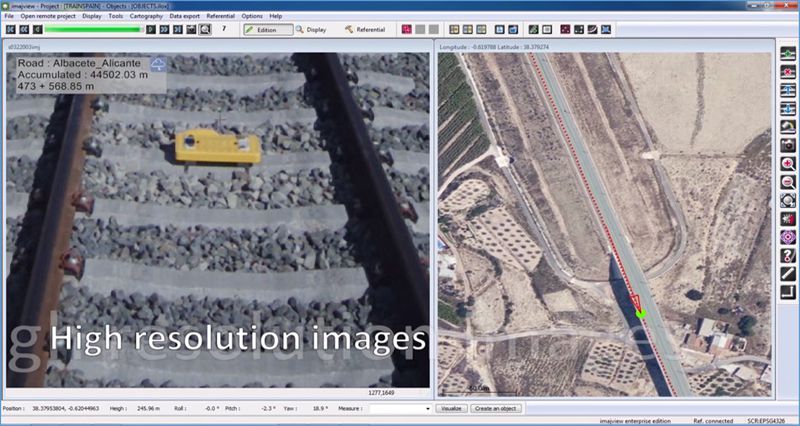The height and width of the screenshot is (426, 800).
Task: Click the green sequence progress bar
Action: [x=94, y=30]
